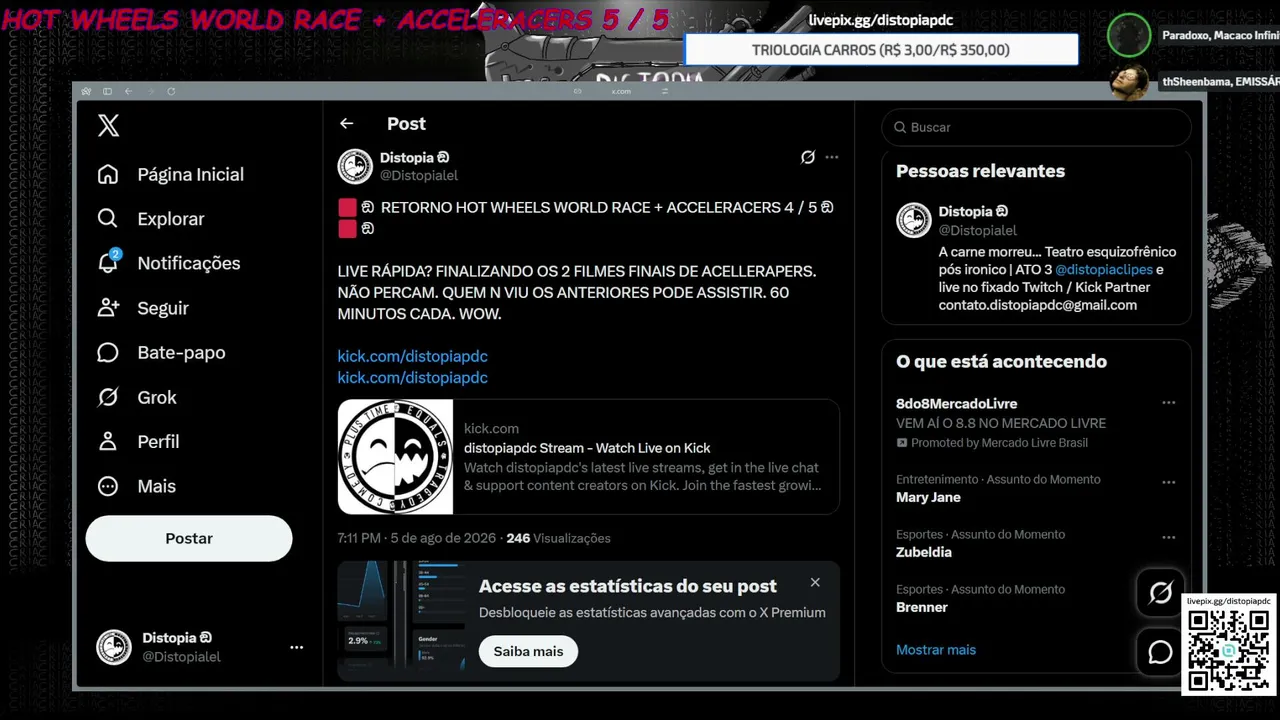Click the browser workspace icon left of sidebar toggle
This screenshot has width=1280, height=720.
[87, 91]
